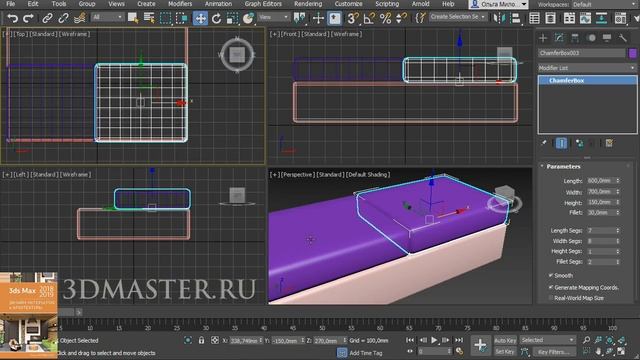The image size is (640, 360).
Task: Click Configure Modifier Sets icon
Action: pyautogui.click(x=609, y=143)
